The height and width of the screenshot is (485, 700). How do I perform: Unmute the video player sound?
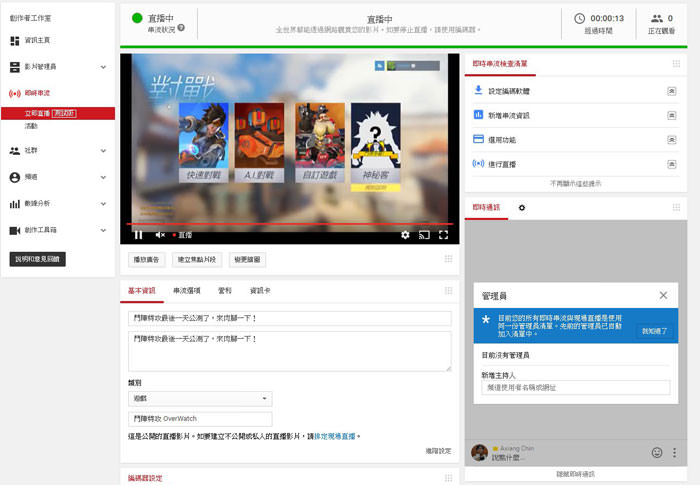160,234
